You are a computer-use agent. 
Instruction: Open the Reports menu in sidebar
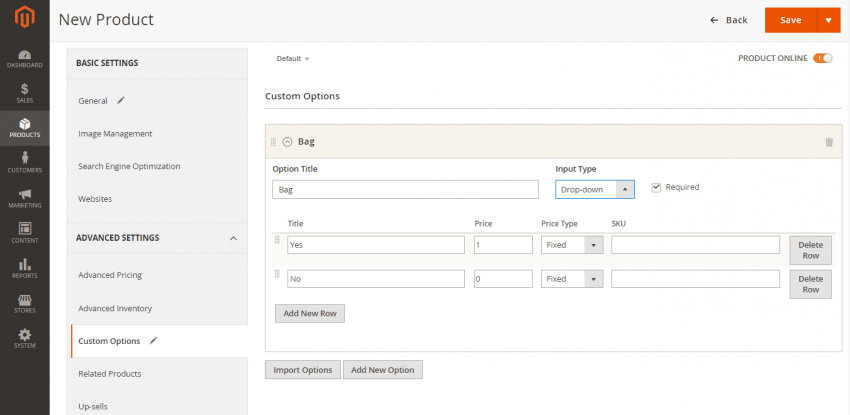click(24, 268)
